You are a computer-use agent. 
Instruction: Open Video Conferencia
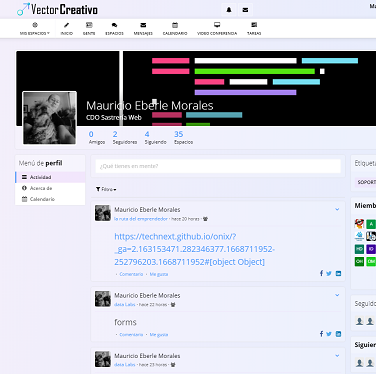point(217,29)
